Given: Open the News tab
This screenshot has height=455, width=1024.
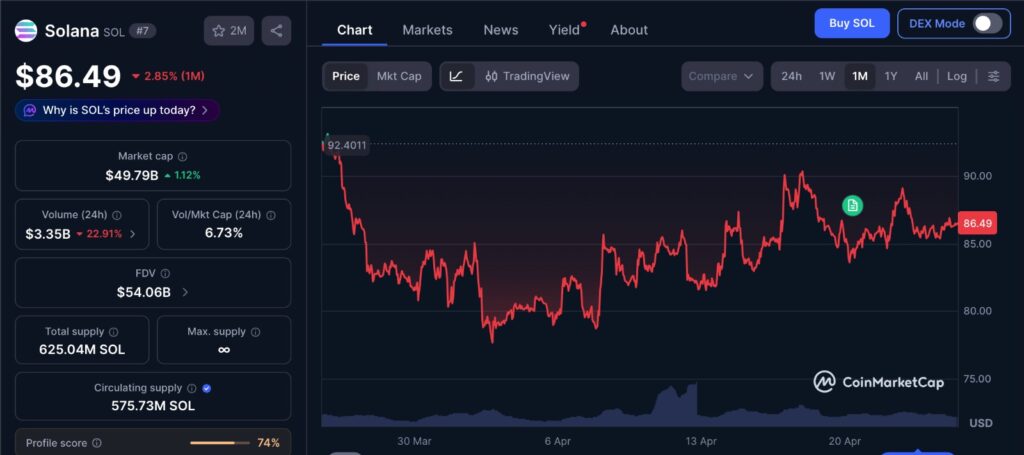Looking at the screenshot, I should pyautogui.click(x=501, y=30).
